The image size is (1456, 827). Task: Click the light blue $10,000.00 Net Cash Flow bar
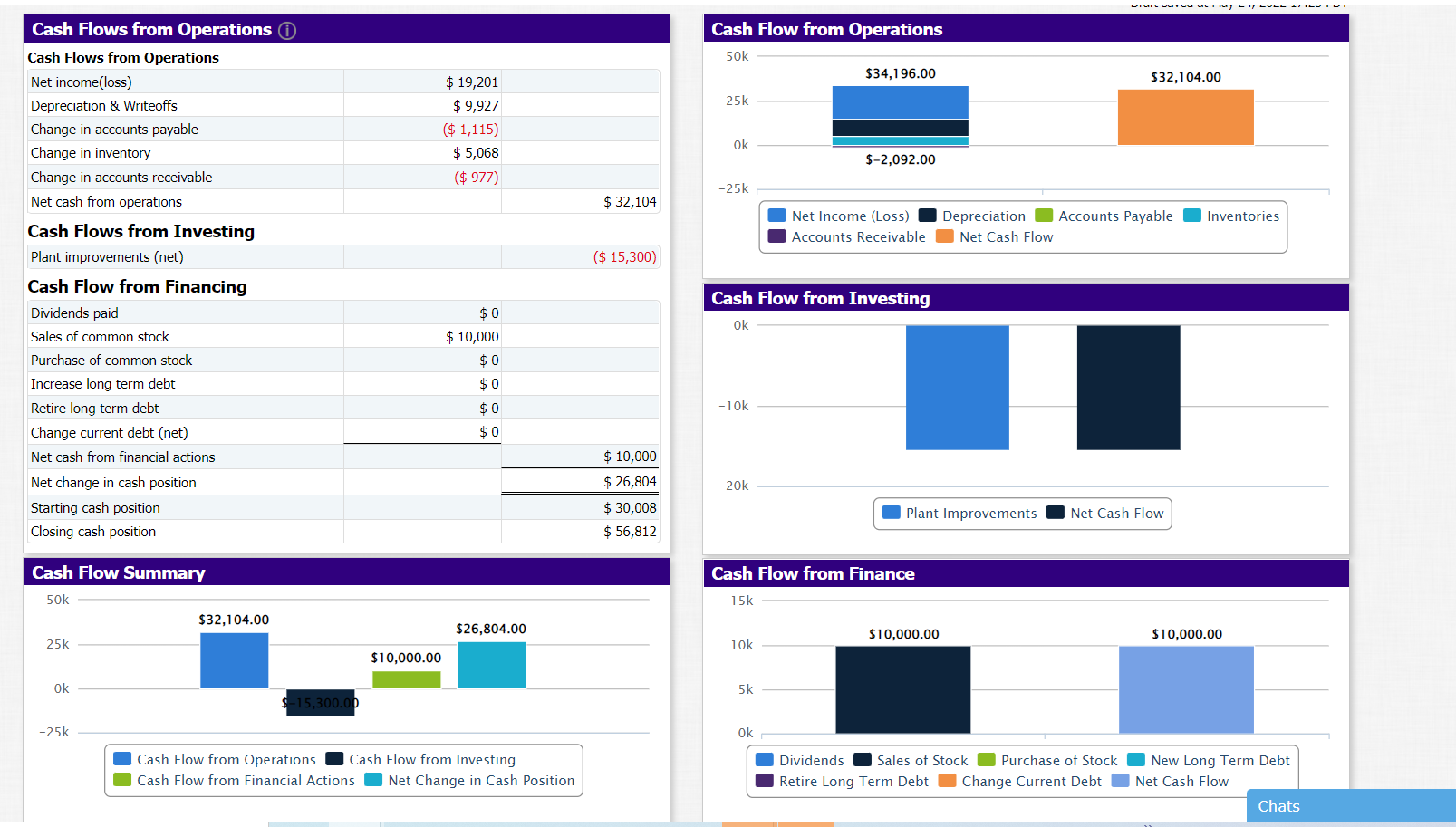(x=1186, y=689)
